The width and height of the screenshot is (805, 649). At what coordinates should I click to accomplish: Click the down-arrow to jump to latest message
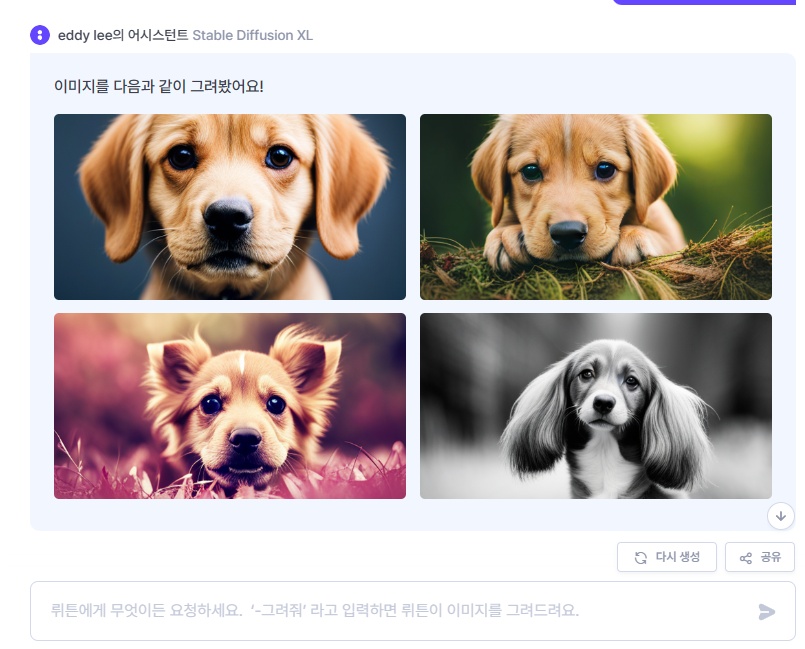tap(779, 517)
